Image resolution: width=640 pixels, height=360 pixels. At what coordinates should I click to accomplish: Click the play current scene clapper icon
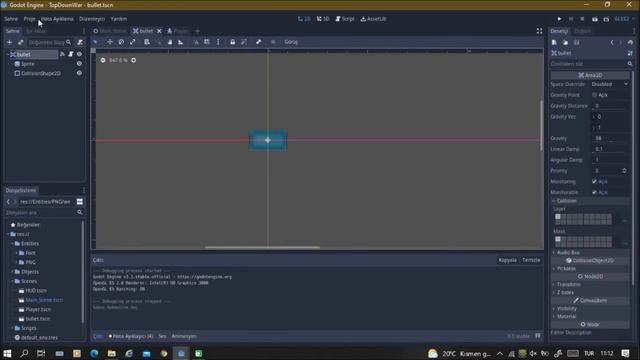[595, 19]
